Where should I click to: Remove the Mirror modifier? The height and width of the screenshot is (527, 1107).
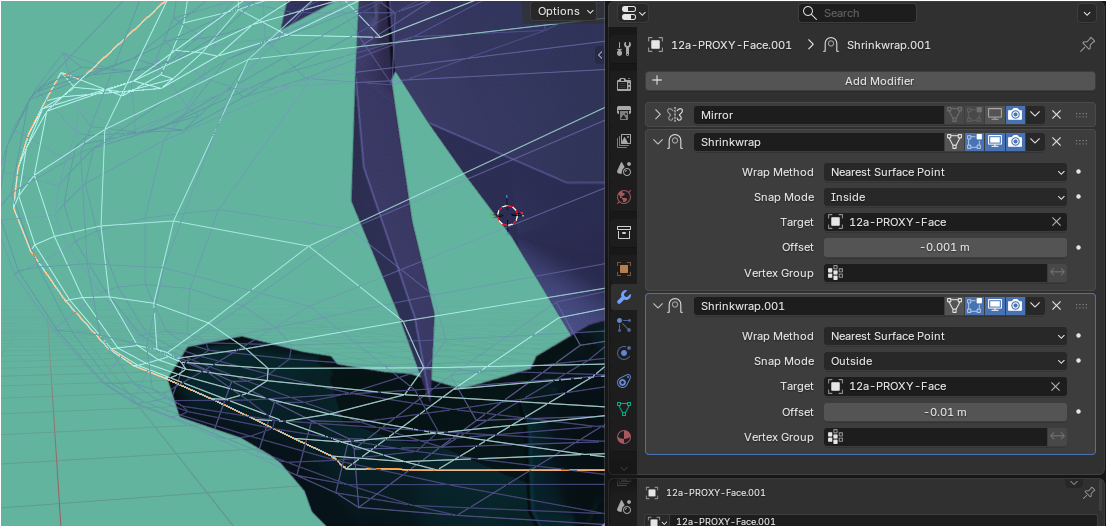point(1056,114)
